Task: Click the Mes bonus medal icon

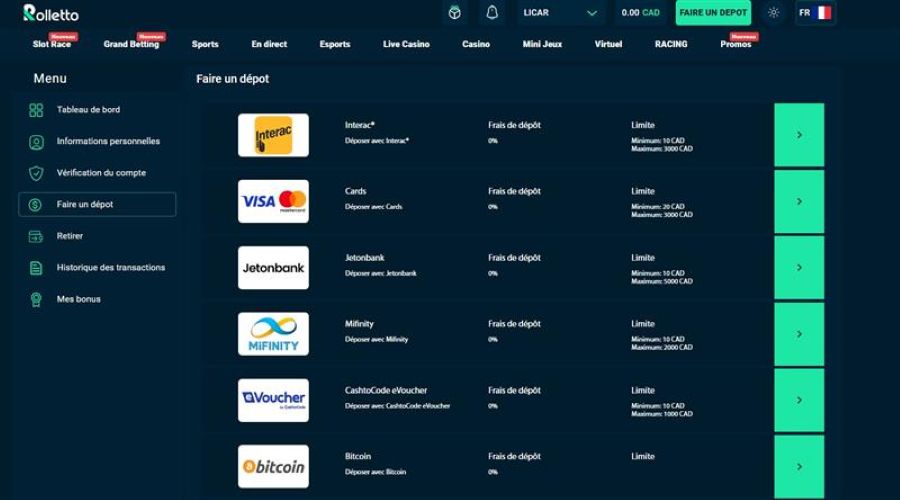Action: [36, 299]
